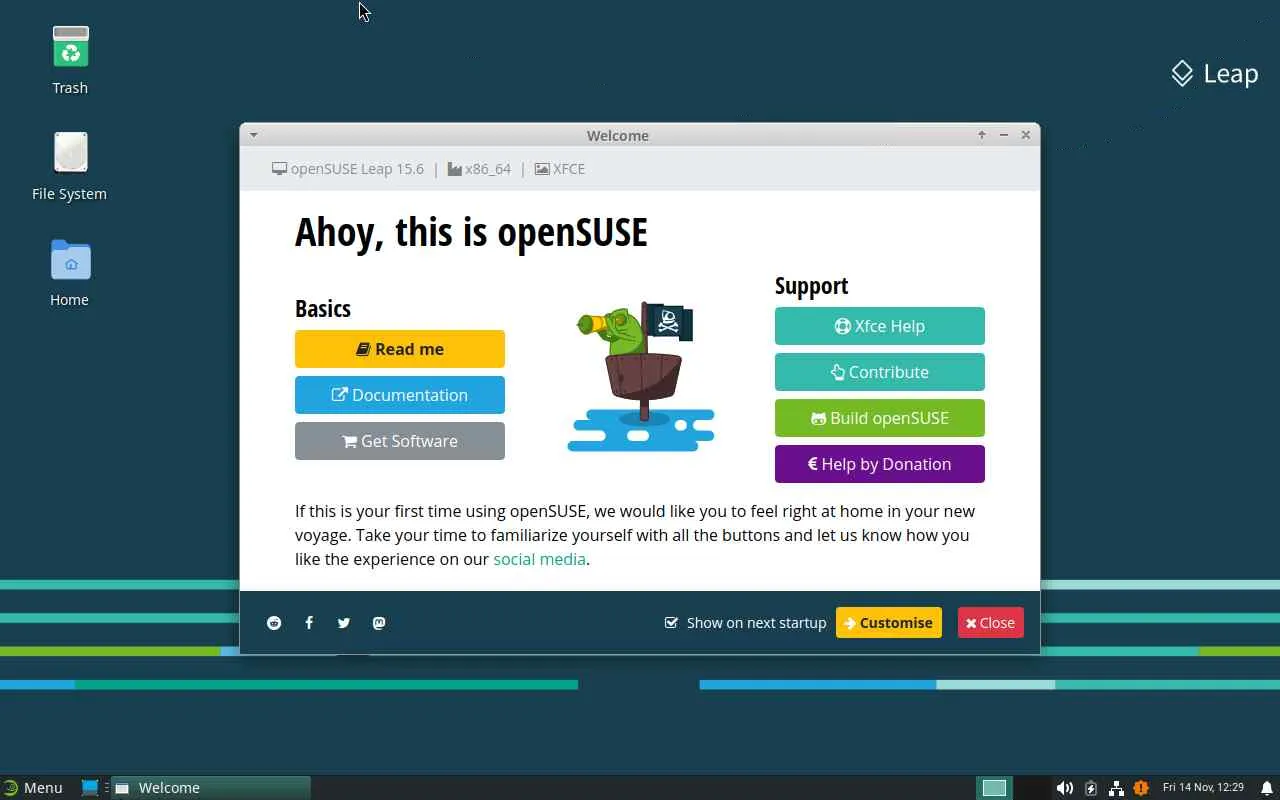Shade the Welcome window with up-arrow button

click(982, 135)
